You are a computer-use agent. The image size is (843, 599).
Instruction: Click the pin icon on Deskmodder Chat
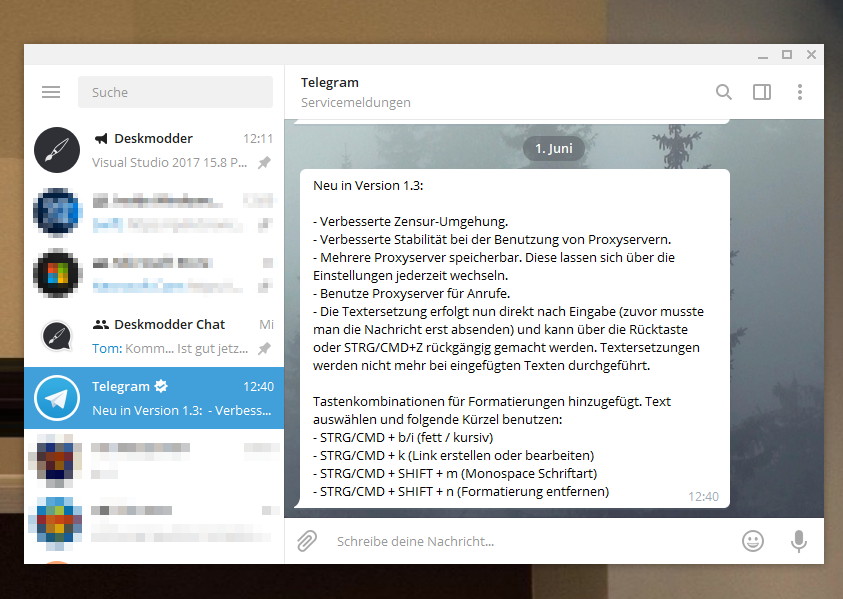point(264,348)
